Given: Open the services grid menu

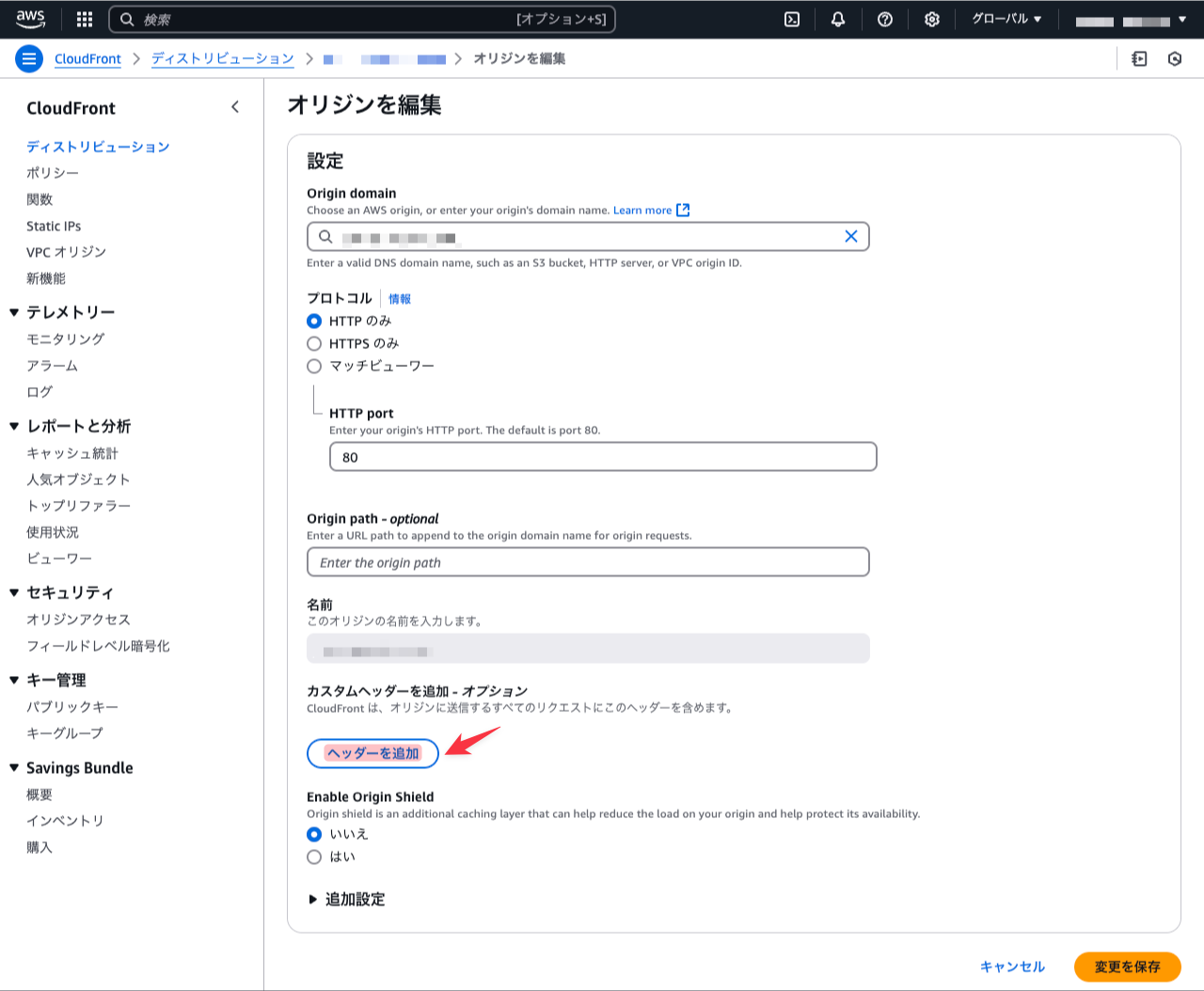Looking at the screenshot, I should click(85, 19).
